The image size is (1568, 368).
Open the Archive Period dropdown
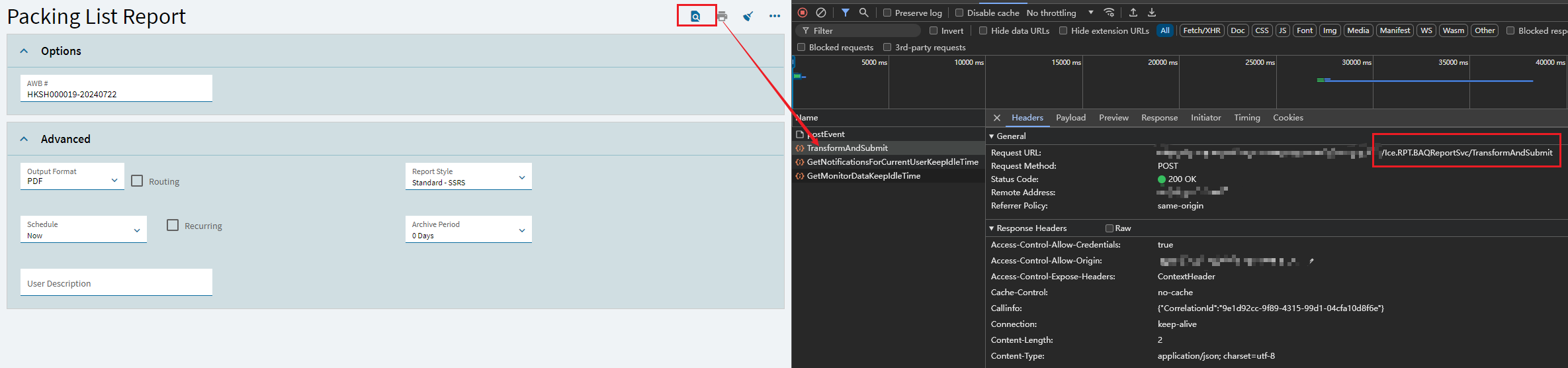coord(468,229)
